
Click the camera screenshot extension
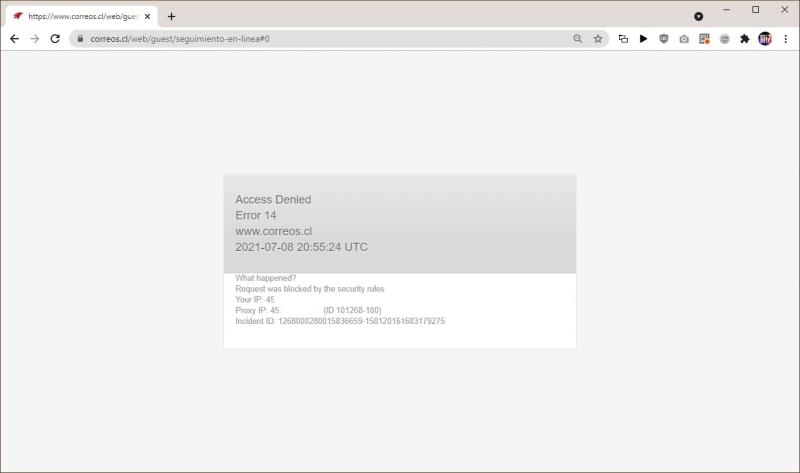click(x=684, y=39)
